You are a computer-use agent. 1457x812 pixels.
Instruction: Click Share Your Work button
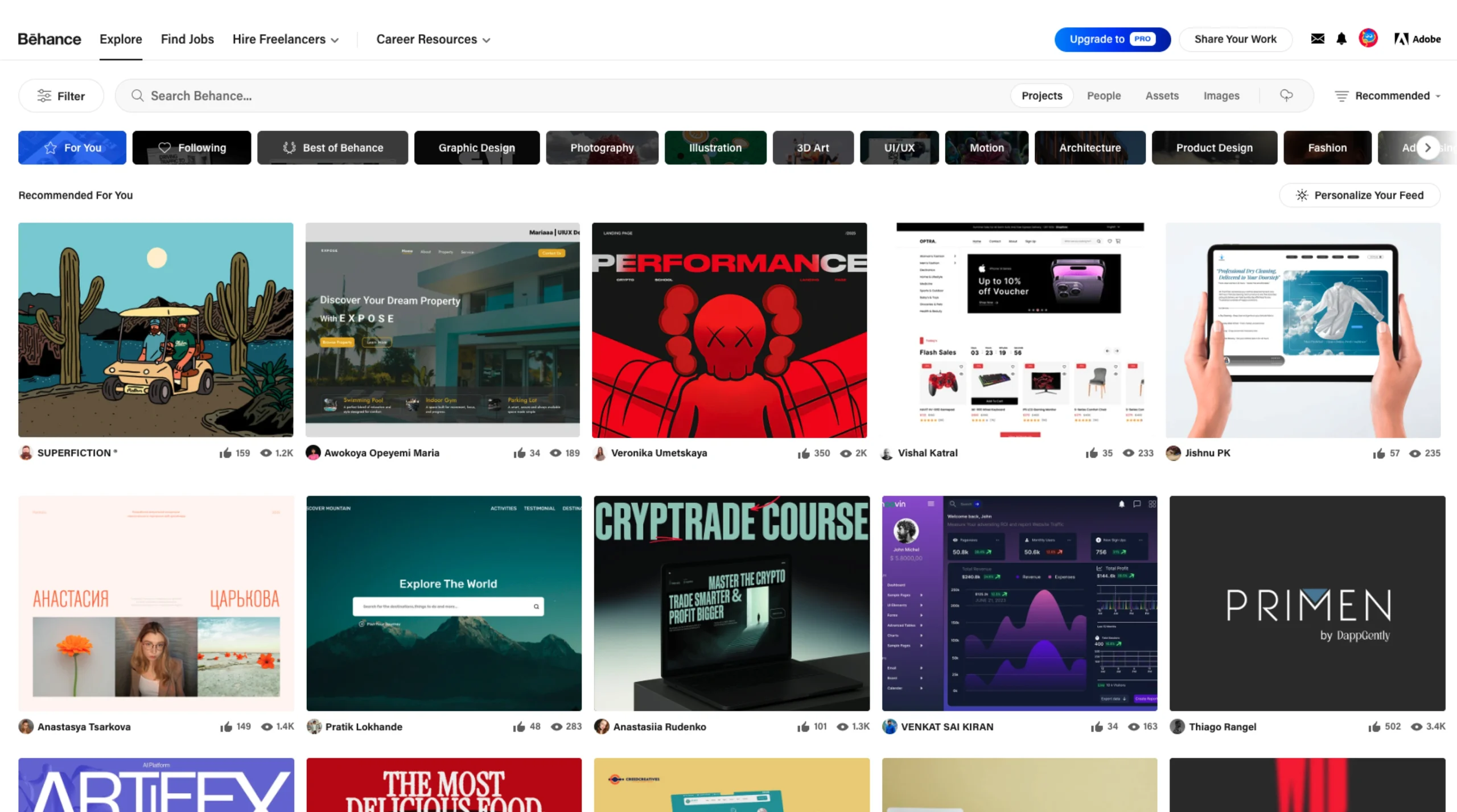pyautogui.click(x=1235, y=39)
